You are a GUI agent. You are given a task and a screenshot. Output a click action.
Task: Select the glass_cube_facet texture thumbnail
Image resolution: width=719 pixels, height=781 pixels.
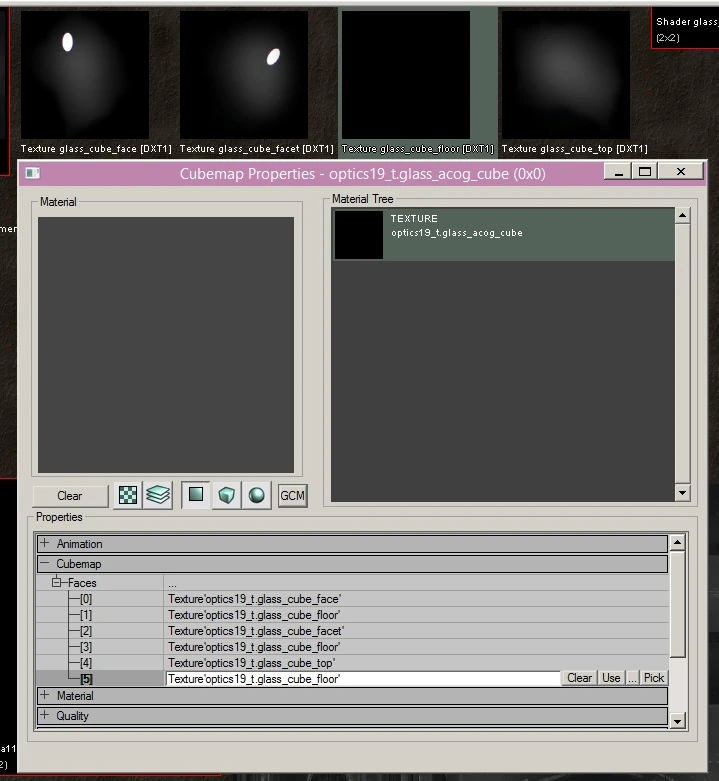(x=244, y=75)
